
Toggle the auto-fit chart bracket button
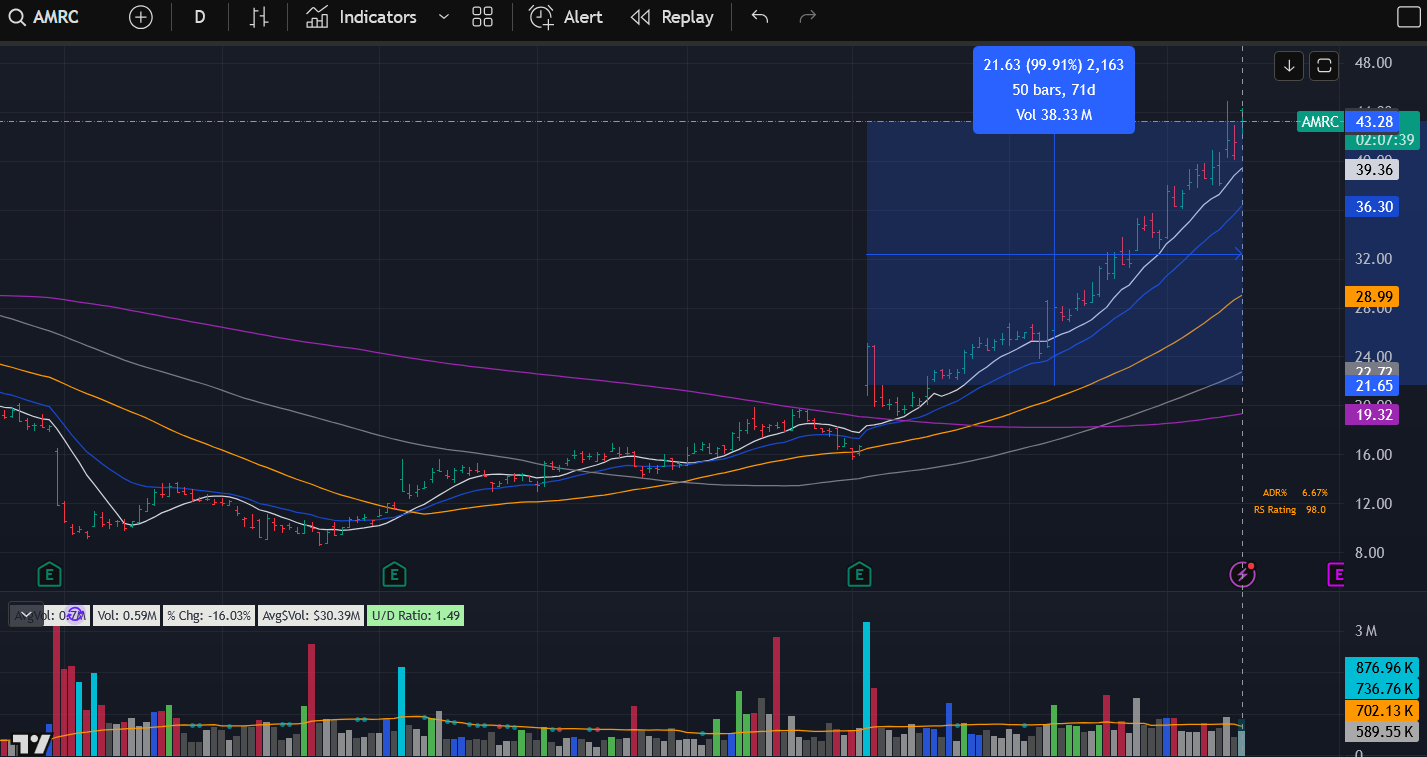point(1325,66)
